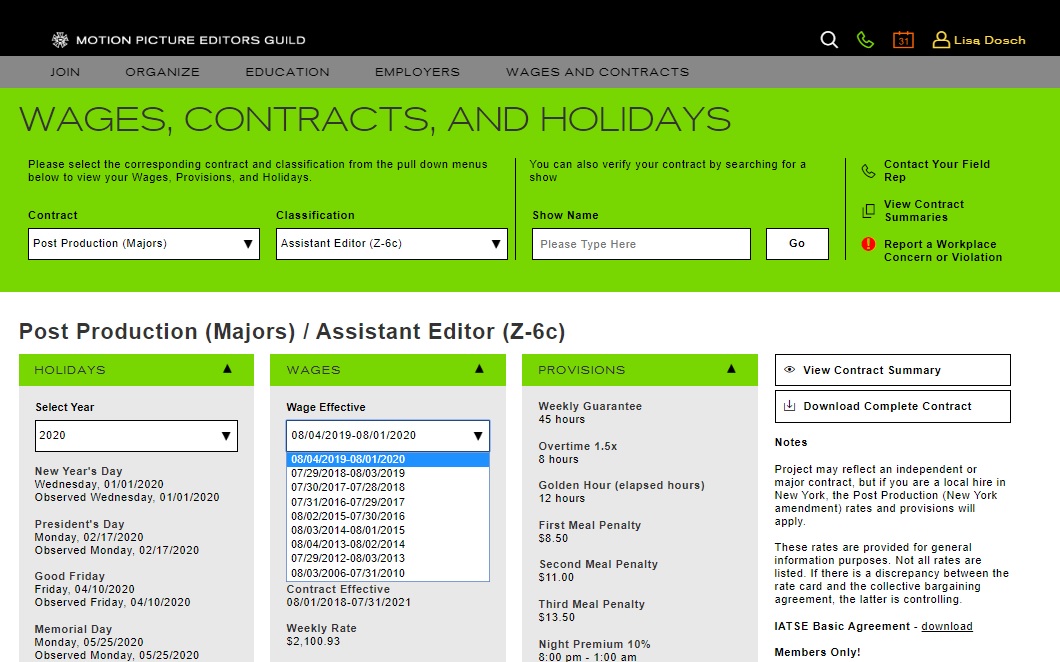Click the documents icon beside View Contract Summaries

tap(869, 211)
